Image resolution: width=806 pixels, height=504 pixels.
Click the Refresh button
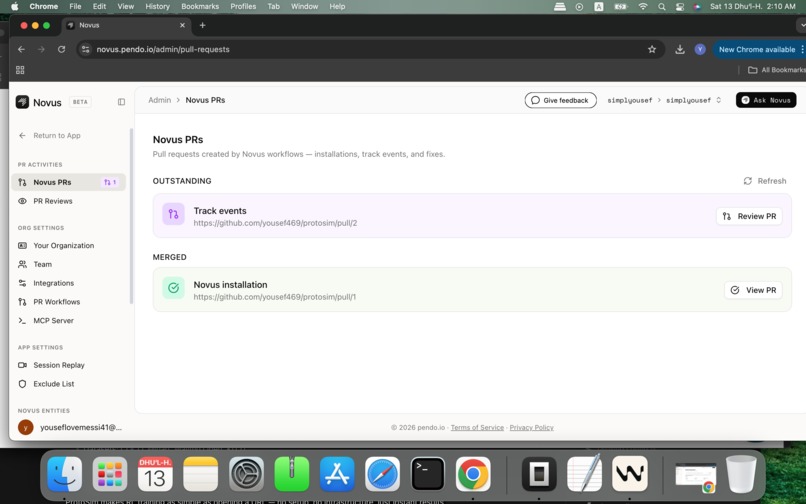[765, 181]
